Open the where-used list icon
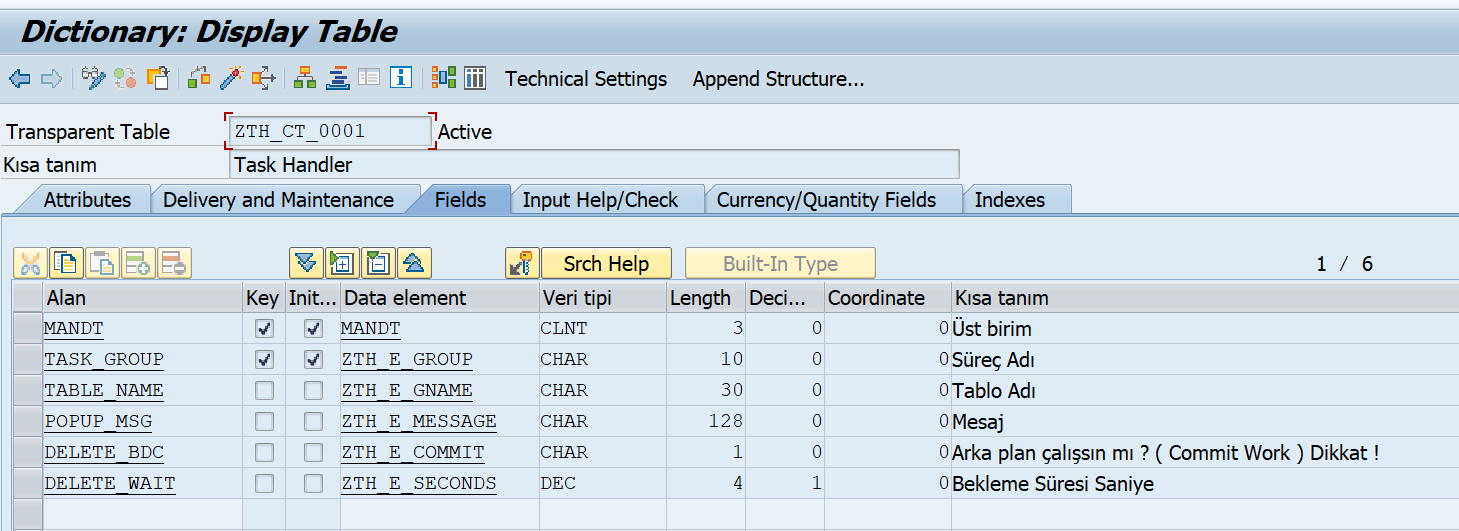 pyautogui.click(x=264, y=78)
